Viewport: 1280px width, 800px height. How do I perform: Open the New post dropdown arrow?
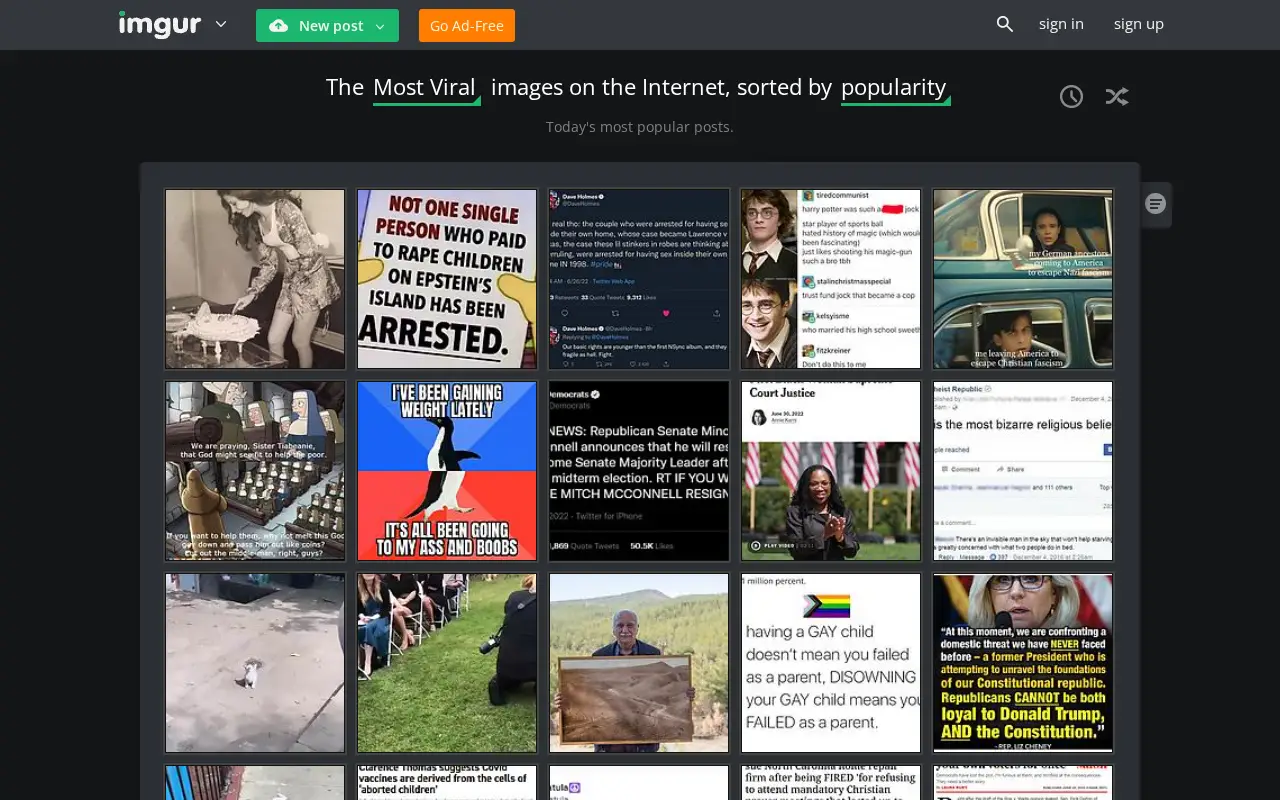tap(380, 26)
